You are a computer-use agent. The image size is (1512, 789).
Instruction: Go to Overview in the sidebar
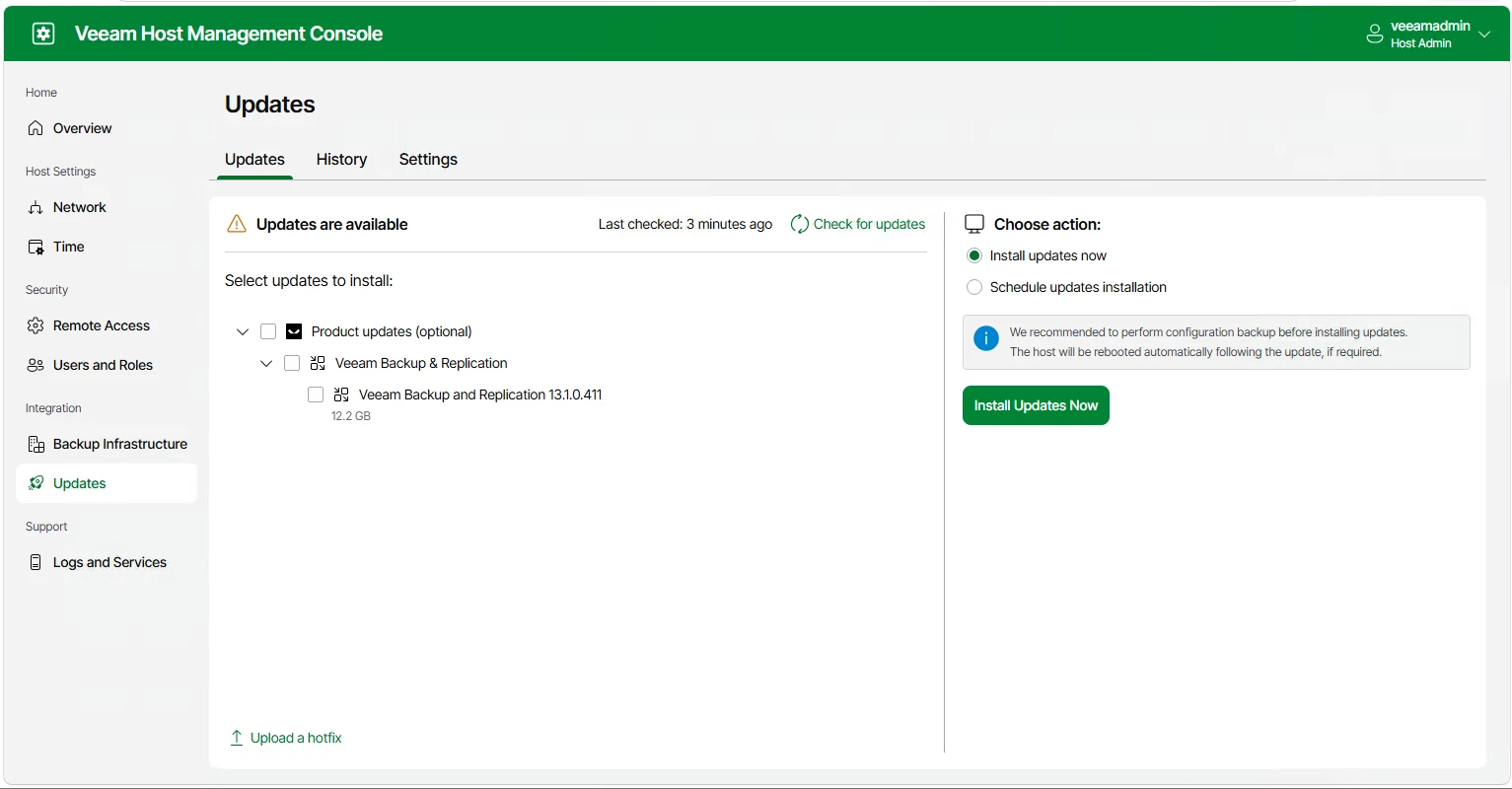coord(107,128)
